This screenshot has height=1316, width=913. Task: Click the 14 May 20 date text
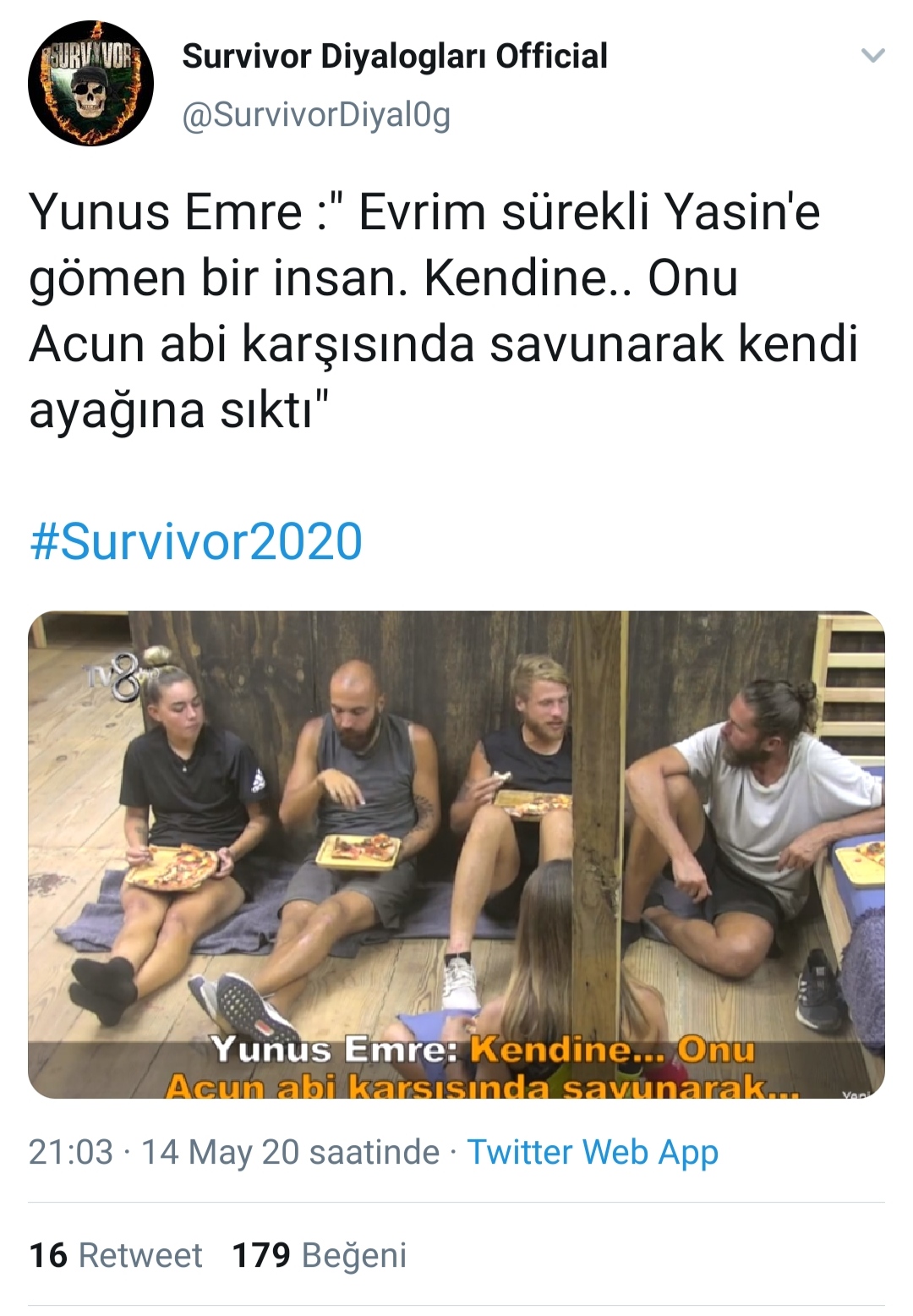click(x=290, y=1152)
